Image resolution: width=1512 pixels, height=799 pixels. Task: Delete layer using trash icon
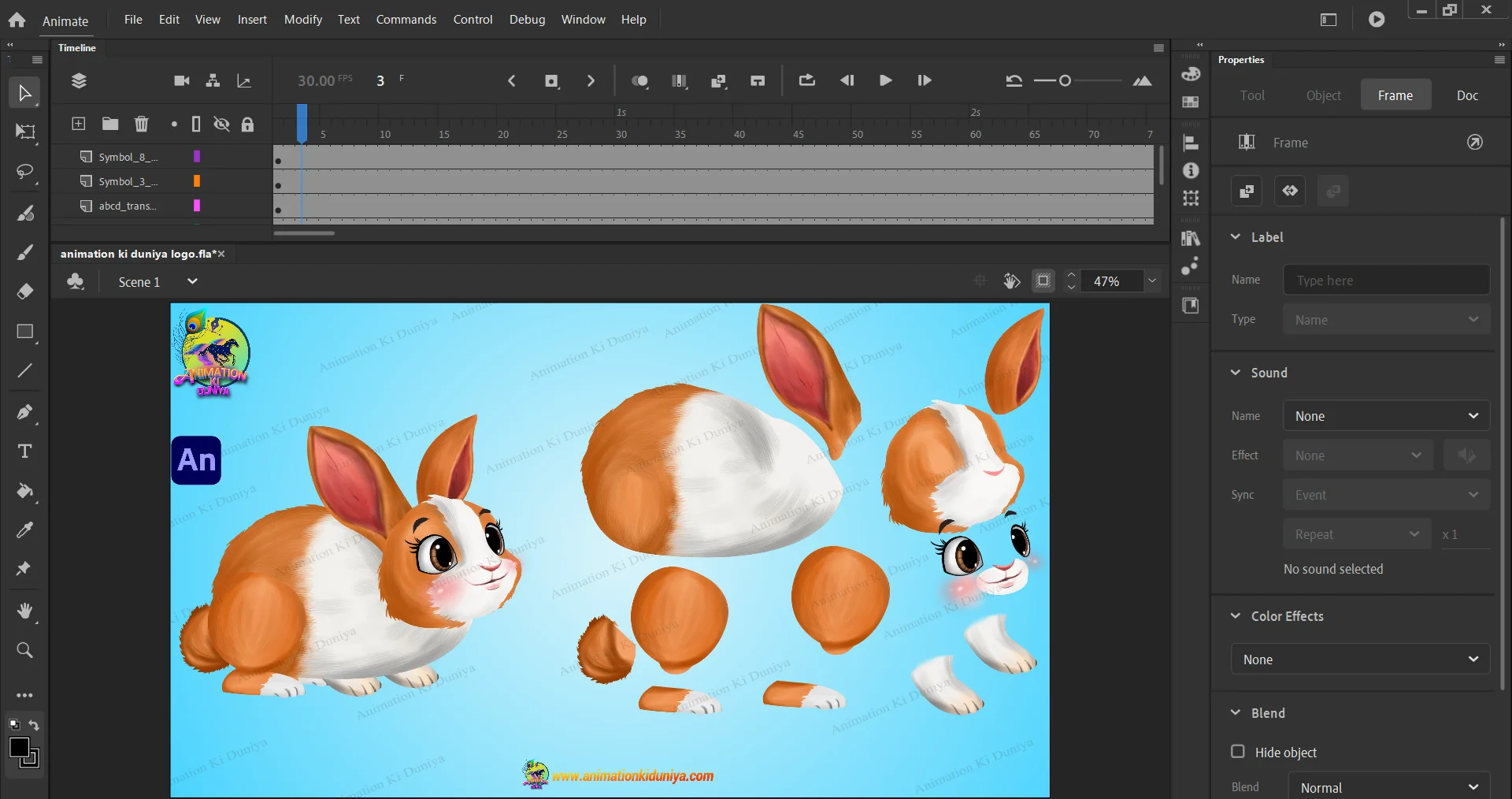click(142, 124)
